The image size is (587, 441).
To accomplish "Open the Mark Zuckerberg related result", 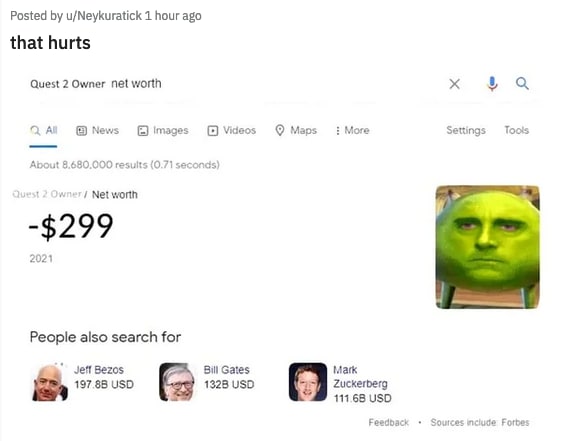I will point(360,377).
